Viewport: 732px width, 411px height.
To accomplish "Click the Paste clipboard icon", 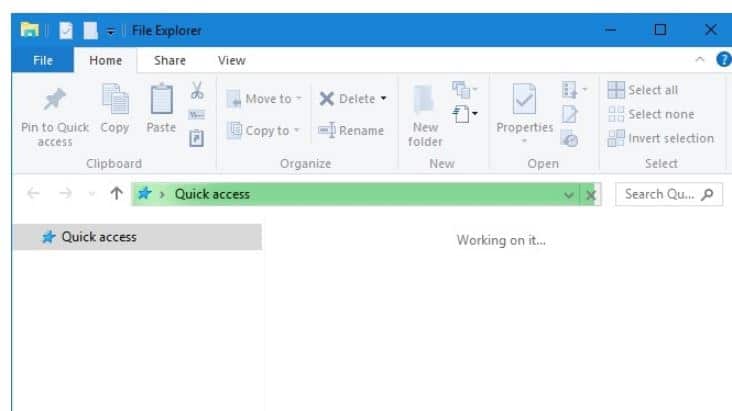I will pos(161,100).
